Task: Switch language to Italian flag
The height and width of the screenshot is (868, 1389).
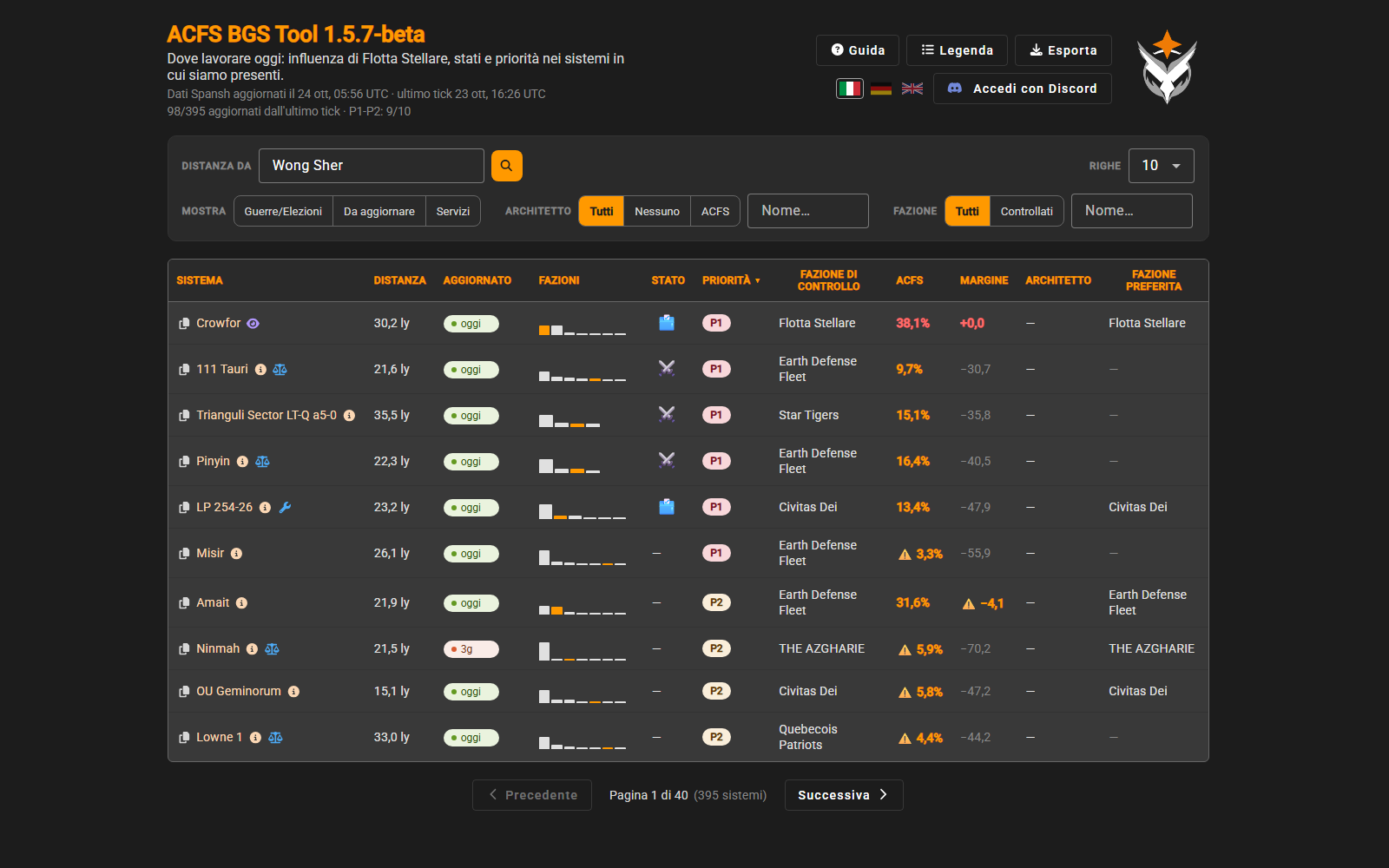Action: click(x=850, y=89)
